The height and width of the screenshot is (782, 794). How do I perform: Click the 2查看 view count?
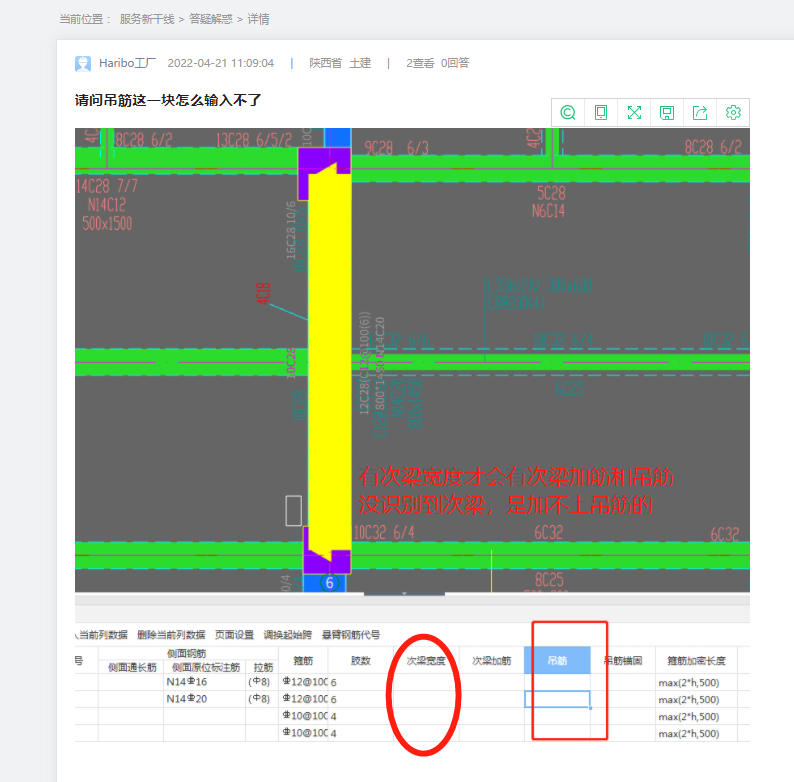coord(420,63)
